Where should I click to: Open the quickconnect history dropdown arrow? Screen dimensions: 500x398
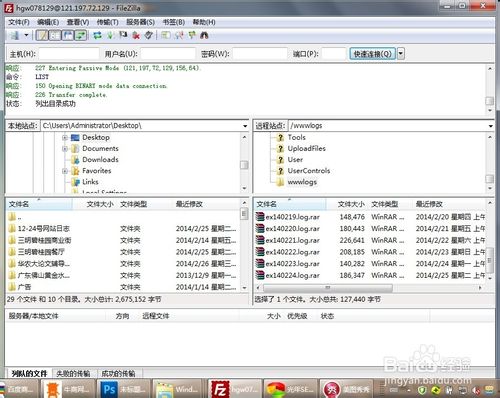pos(401,54)
